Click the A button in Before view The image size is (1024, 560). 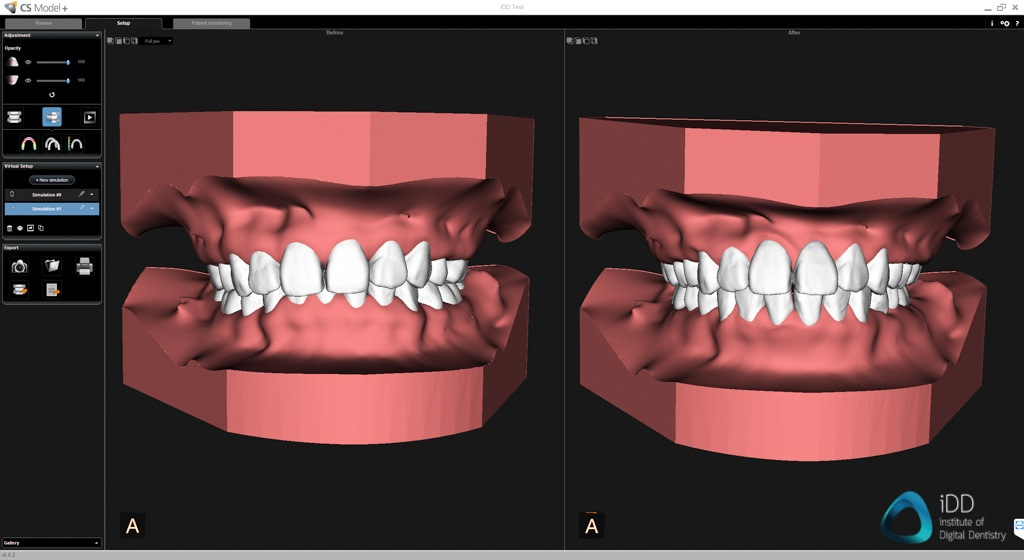(x=132, y=526)
